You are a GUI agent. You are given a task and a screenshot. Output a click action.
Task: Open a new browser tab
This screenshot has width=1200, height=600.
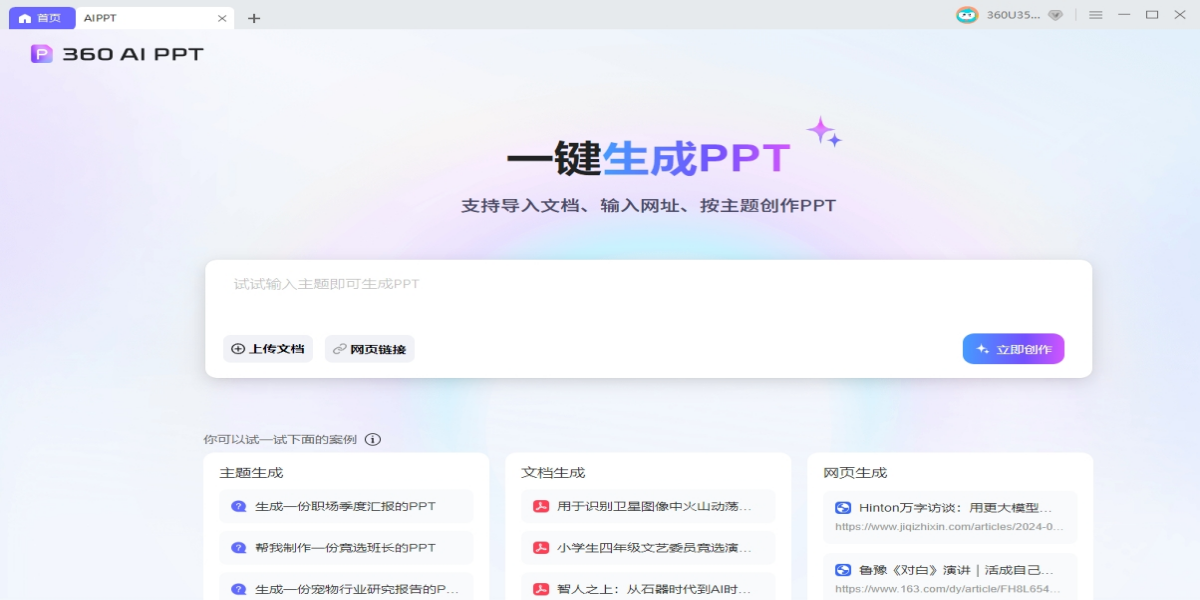(x=254, y=17)
